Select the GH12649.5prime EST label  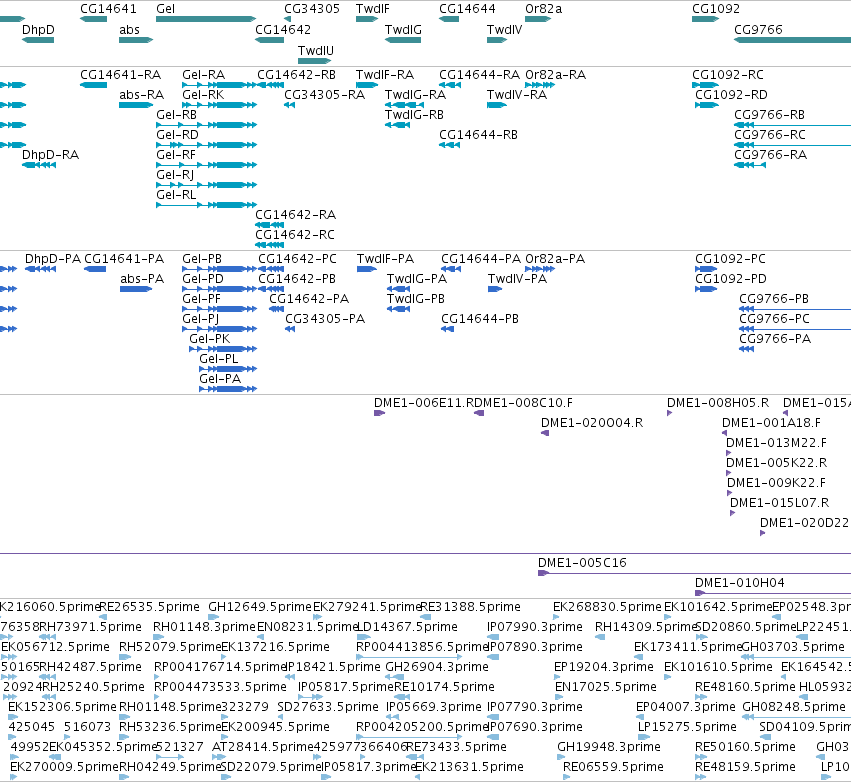260,606
